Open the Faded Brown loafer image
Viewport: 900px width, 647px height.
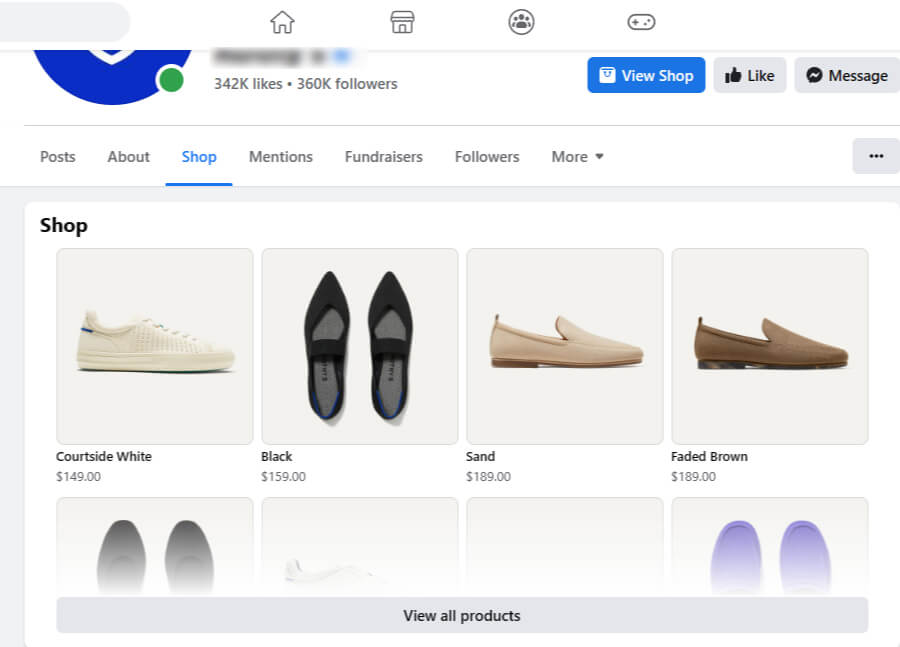pyautogui.click(x=770, y=346)
